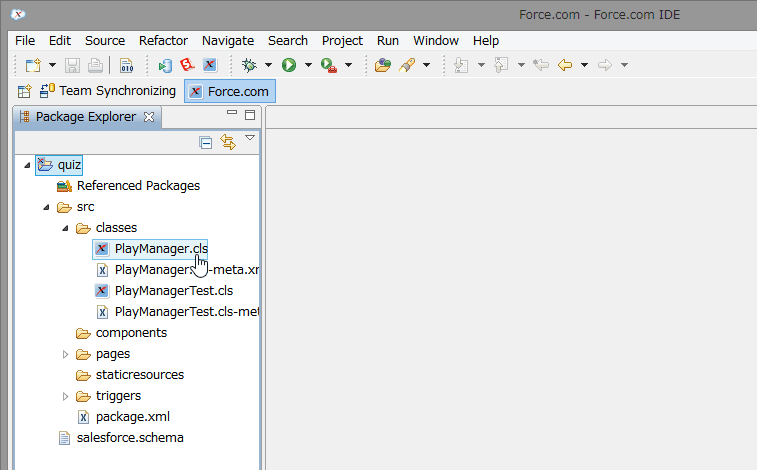Viewport: 757px width, 470px height.
Task: Click the Save disk icon
Action: click(x=72, y=65)
